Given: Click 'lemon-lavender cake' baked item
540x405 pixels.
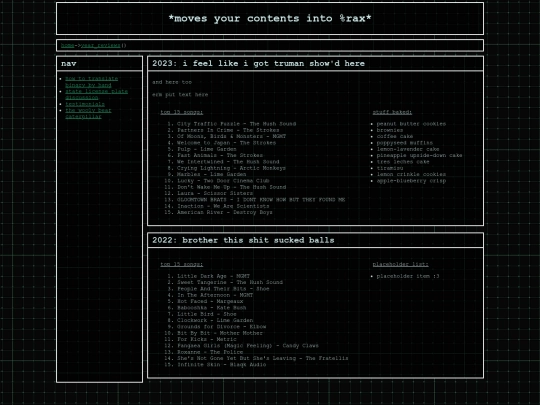Looking at the screenshot, I should click(408, 149).
